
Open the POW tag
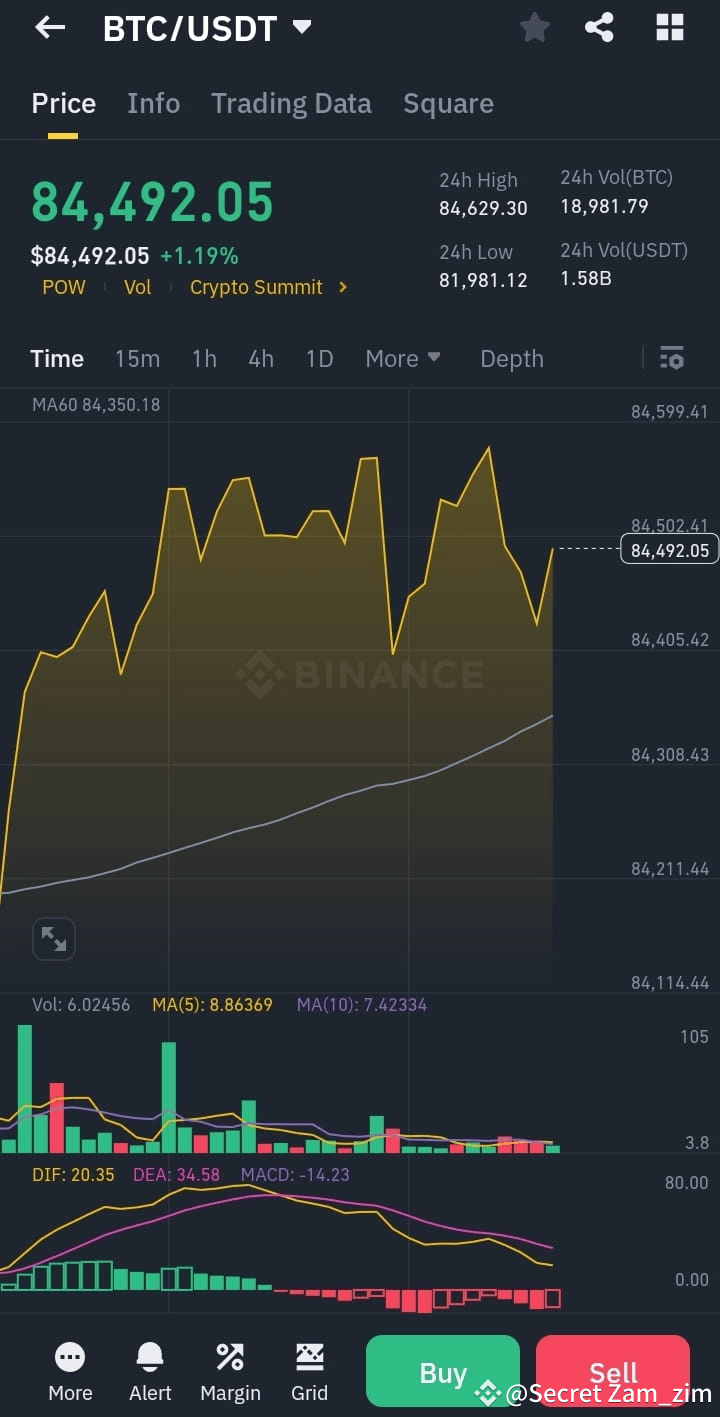64,287
